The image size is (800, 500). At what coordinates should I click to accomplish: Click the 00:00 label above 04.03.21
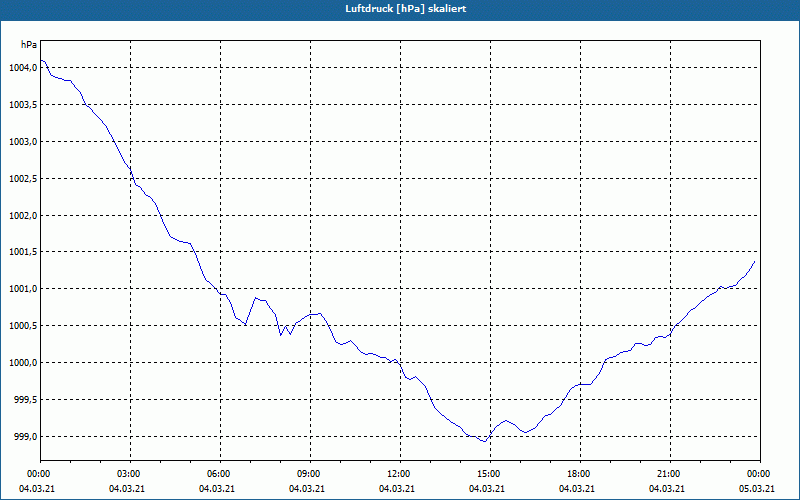(41, 474)
